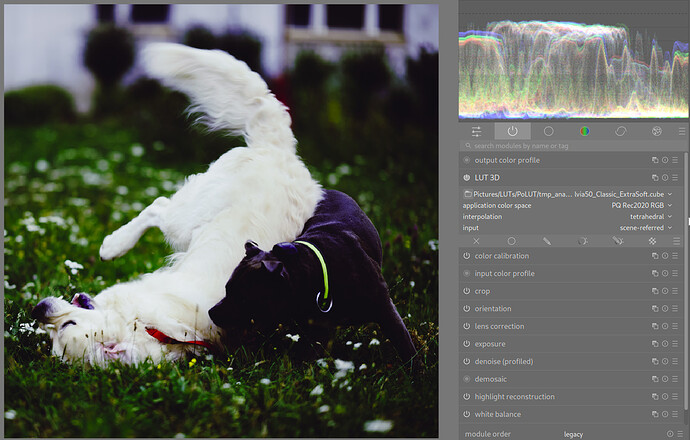Open the quick access panel tab
Screen dimensions: 690x440
[x=476, y=131]
